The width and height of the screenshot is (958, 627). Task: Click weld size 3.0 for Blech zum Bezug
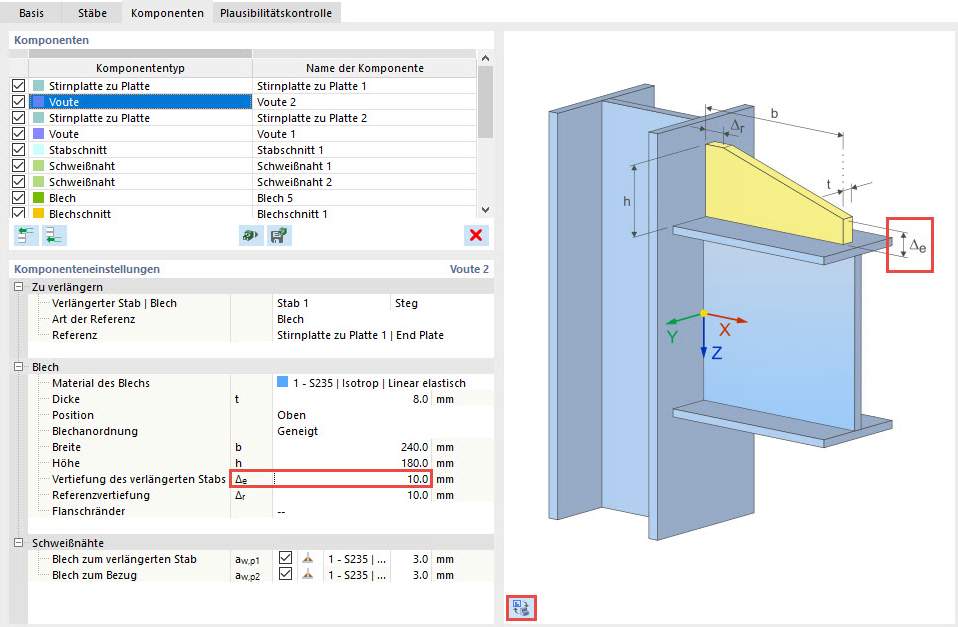(411, 574)
